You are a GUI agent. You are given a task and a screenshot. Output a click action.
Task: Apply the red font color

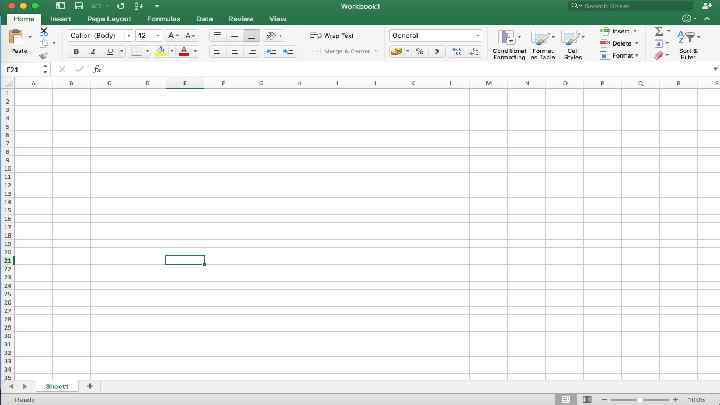184,52
